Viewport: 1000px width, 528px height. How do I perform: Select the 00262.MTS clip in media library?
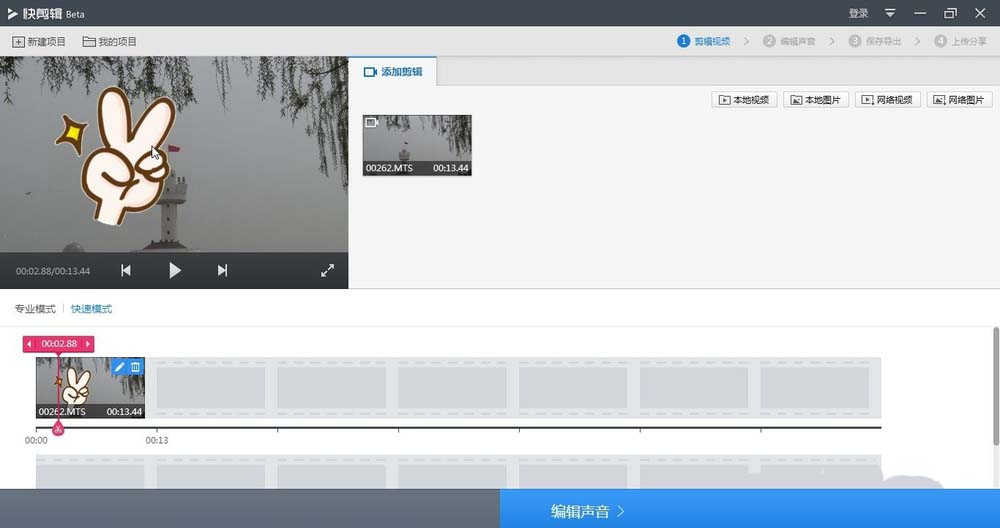click(x=417, y=145)
